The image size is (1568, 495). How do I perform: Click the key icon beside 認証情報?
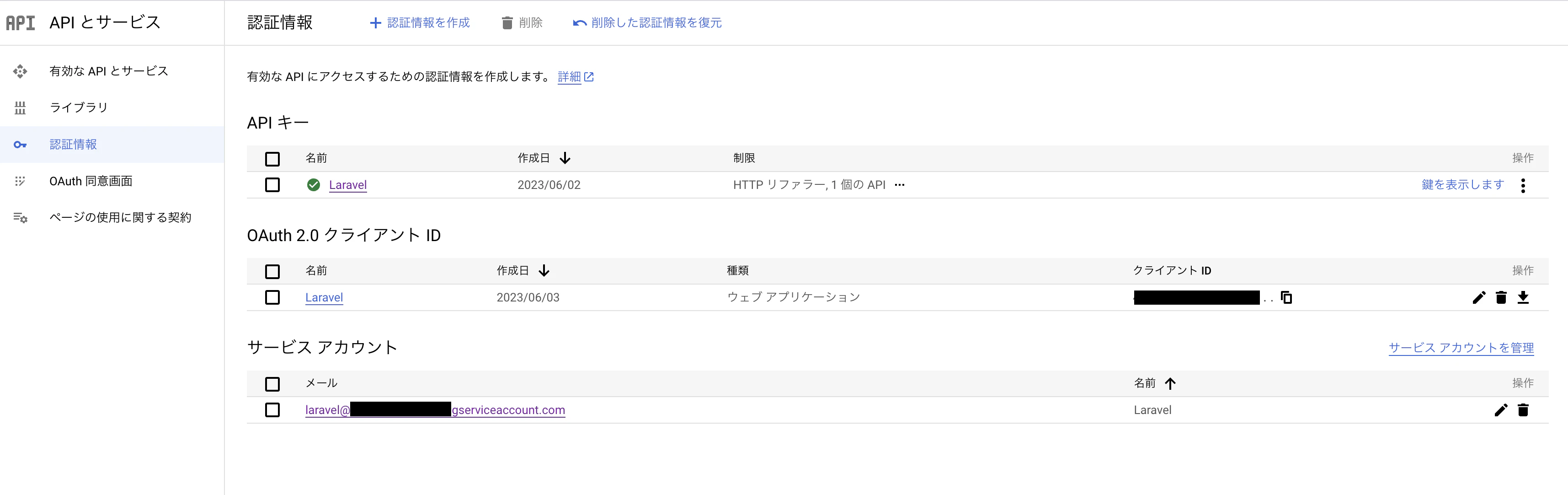click(20, 144)
